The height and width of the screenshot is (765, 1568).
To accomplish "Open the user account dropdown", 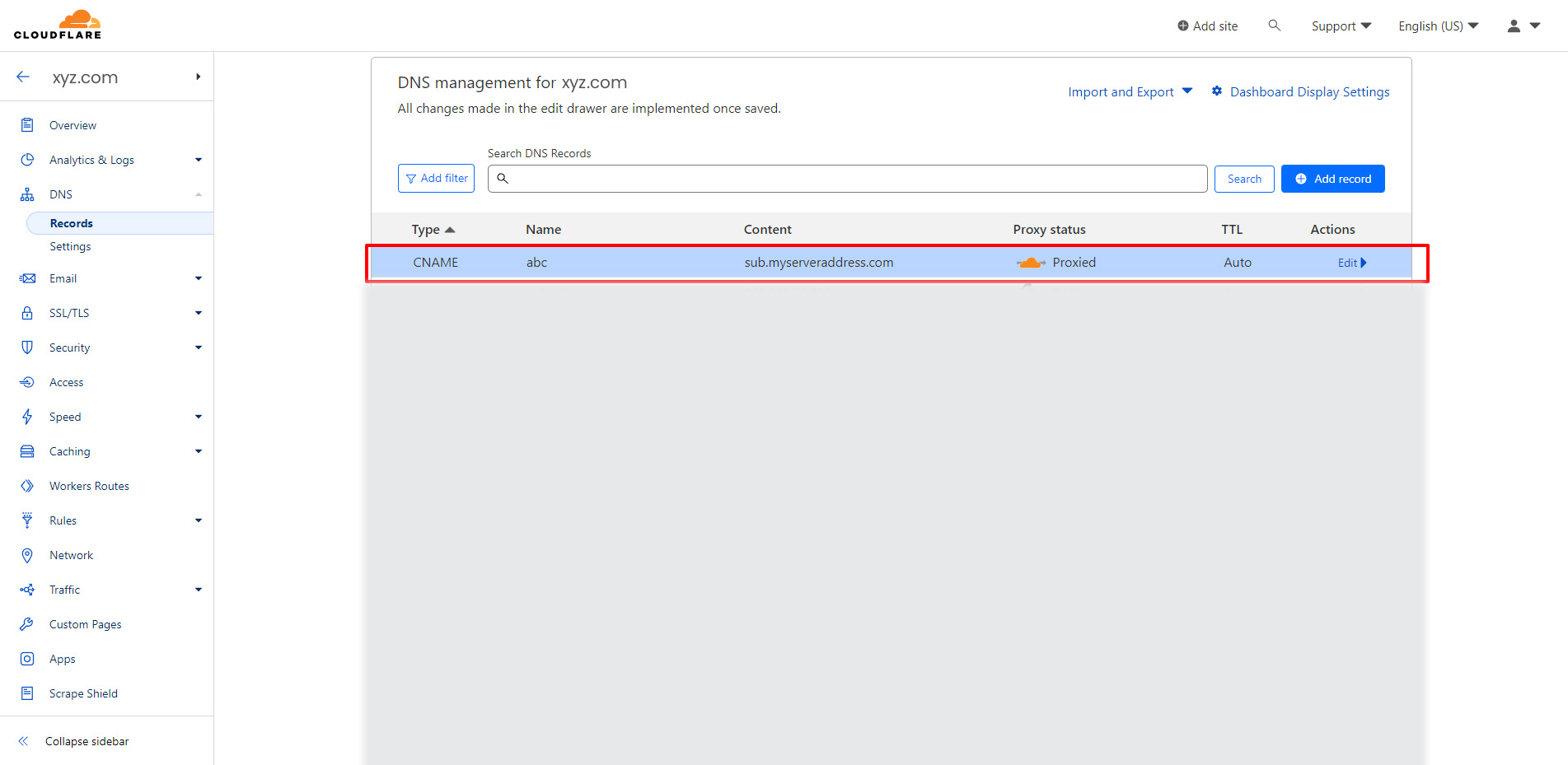I will click(1524, 26).
